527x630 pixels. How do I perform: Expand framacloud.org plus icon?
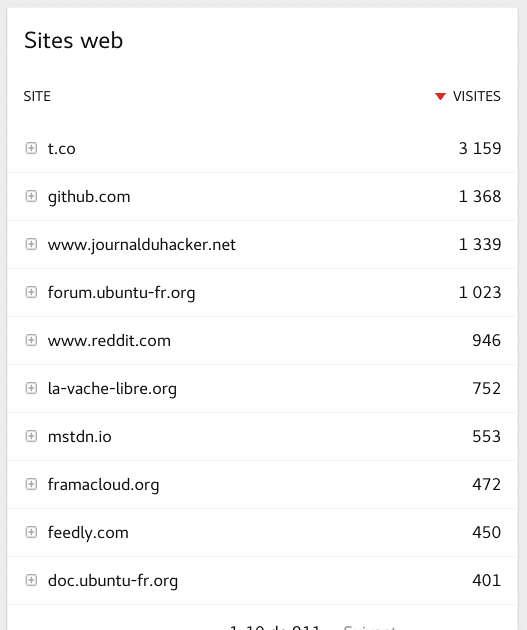(x=31, y=484)
